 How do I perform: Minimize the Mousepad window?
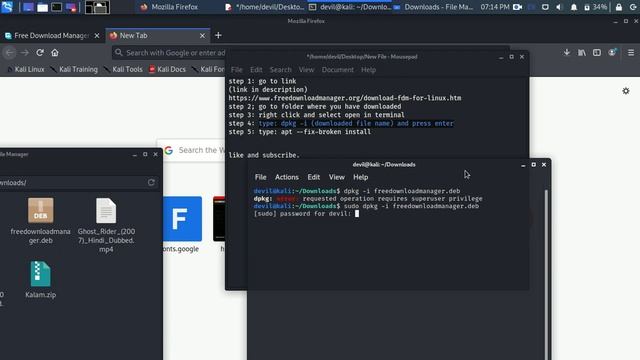[x=501, y=57]
